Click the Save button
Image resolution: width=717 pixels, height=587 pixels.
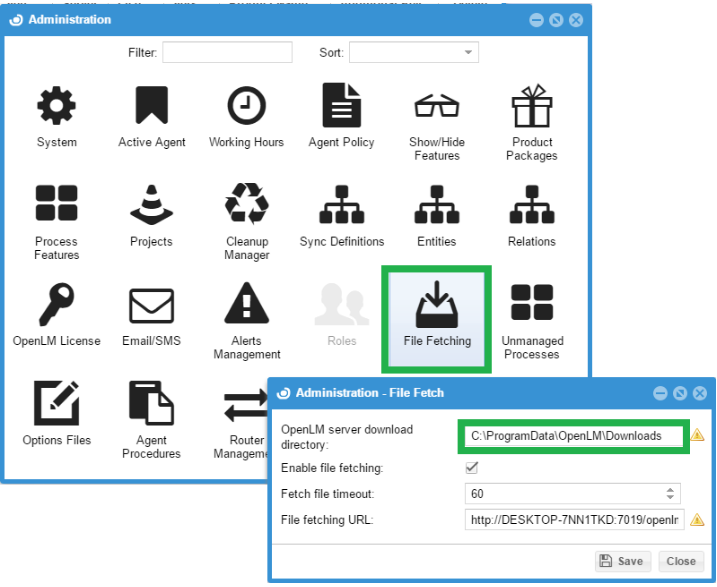[622, 561]
